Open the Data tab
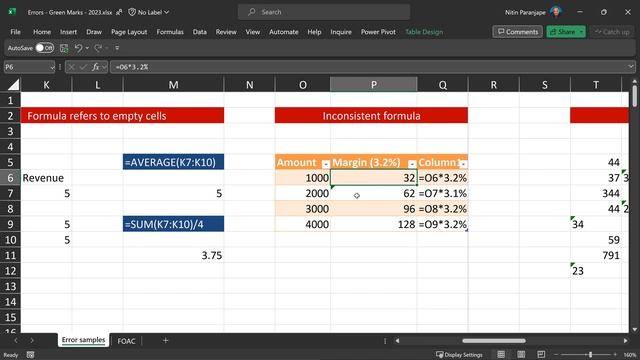The image size is (640, 360). 200,32
